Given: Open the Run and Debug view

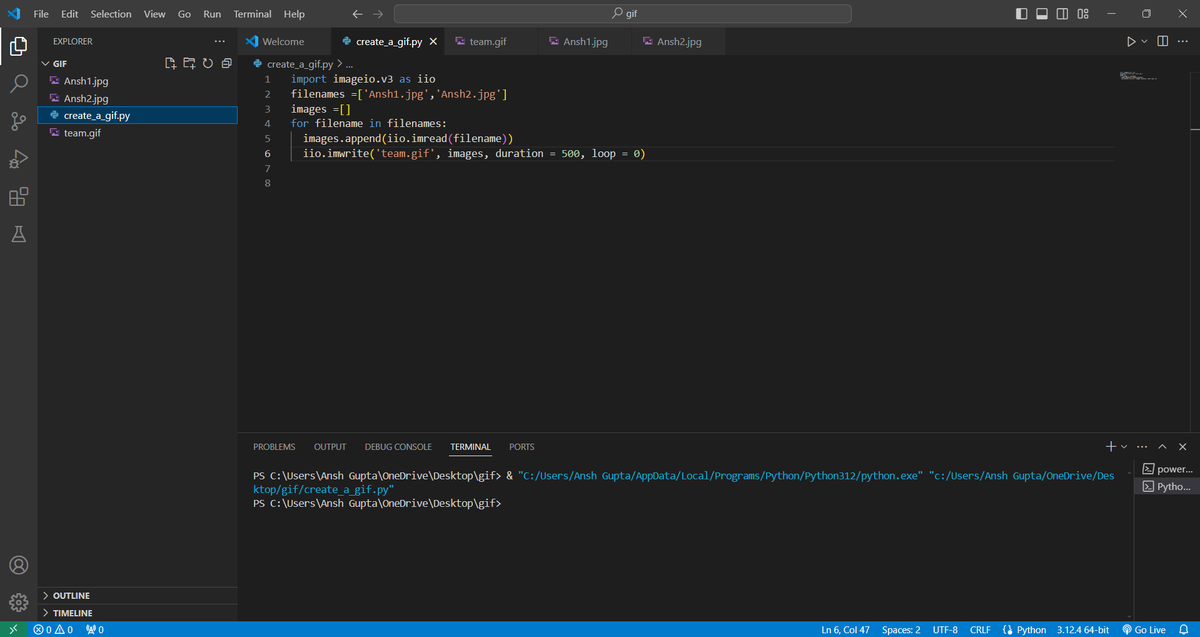Looking at the screenshot, I should click(18, 159).
